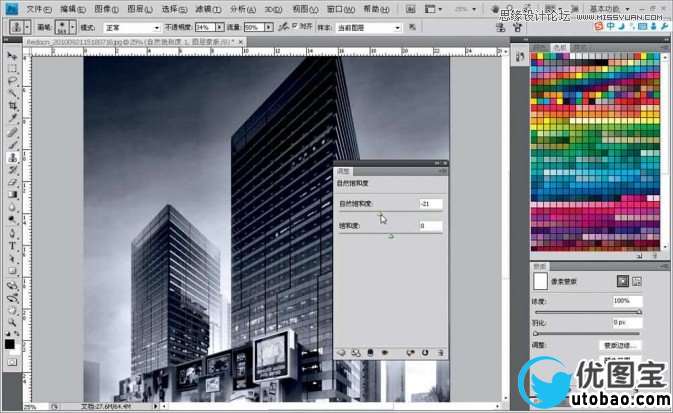Toggle clip to layer in Adjustments panel
Viewport: 673px width, 413px height.
pyautogui.click(x=370, y=353)
